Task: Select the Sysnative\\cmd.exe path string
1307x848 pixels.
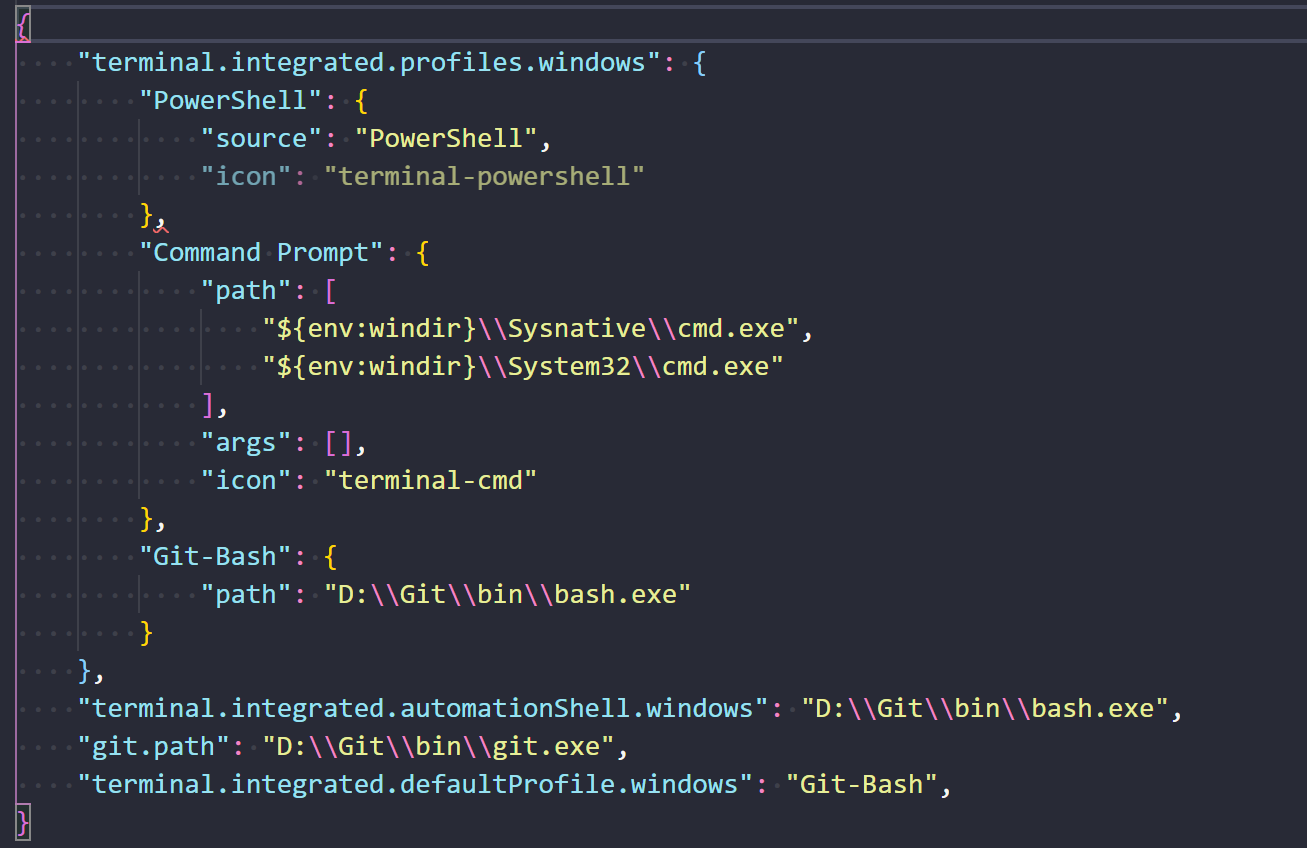Action: (x=530, y=328)
